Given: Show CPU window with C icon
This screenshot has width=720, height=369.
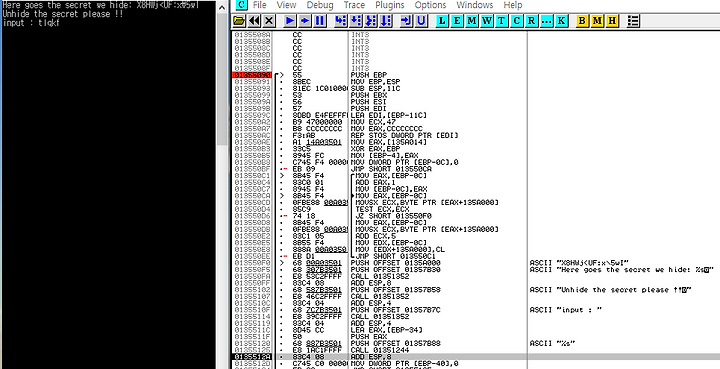Looking at the screenshot, I should 517,21.
